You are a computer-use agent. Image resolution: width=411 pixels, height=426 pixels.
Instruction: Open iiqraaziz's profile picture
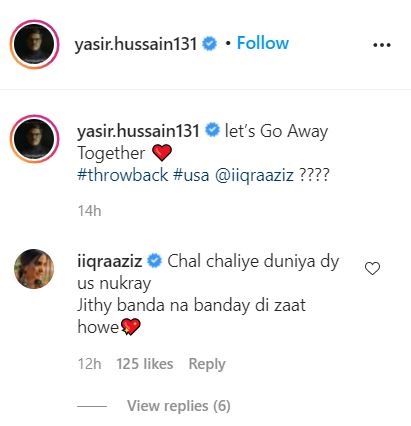[x=34, y=269]
